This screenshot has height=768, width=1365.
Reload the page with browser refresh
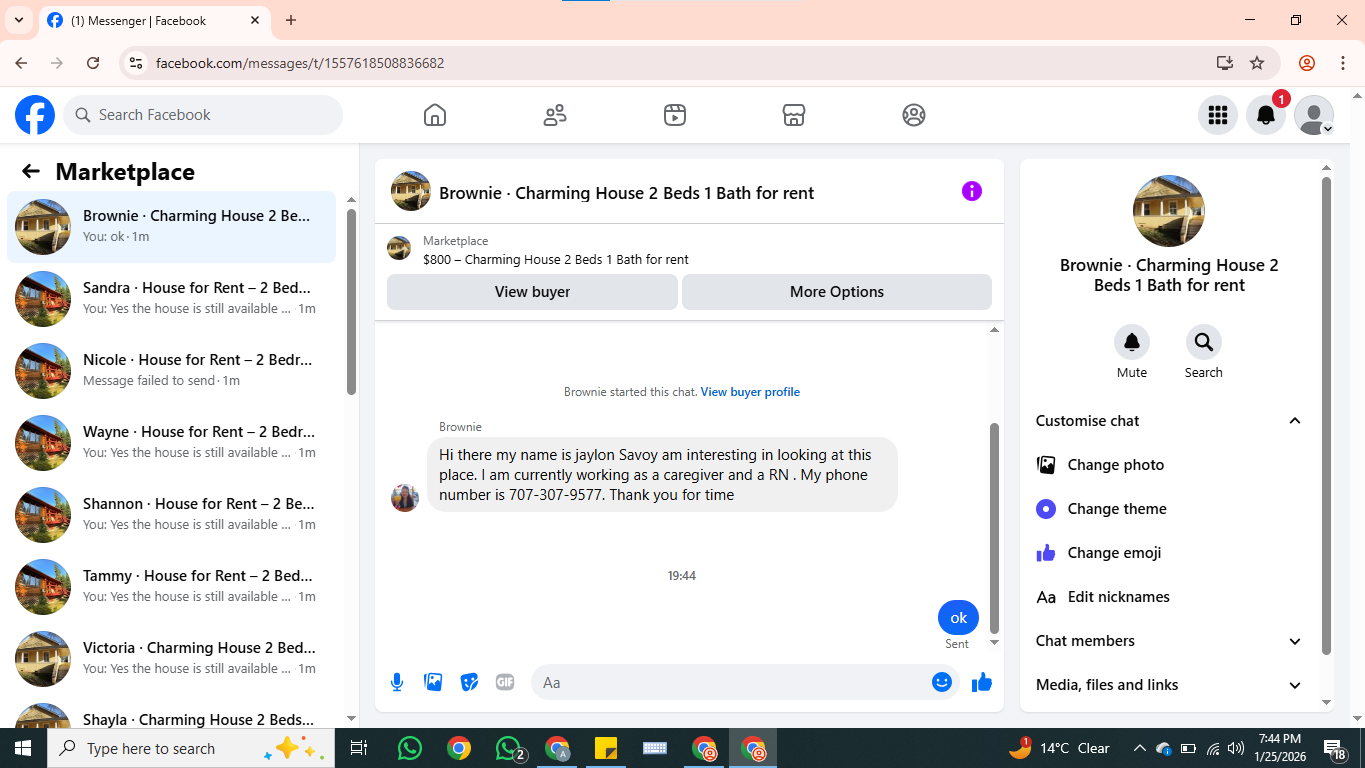[x=93, y=63]
